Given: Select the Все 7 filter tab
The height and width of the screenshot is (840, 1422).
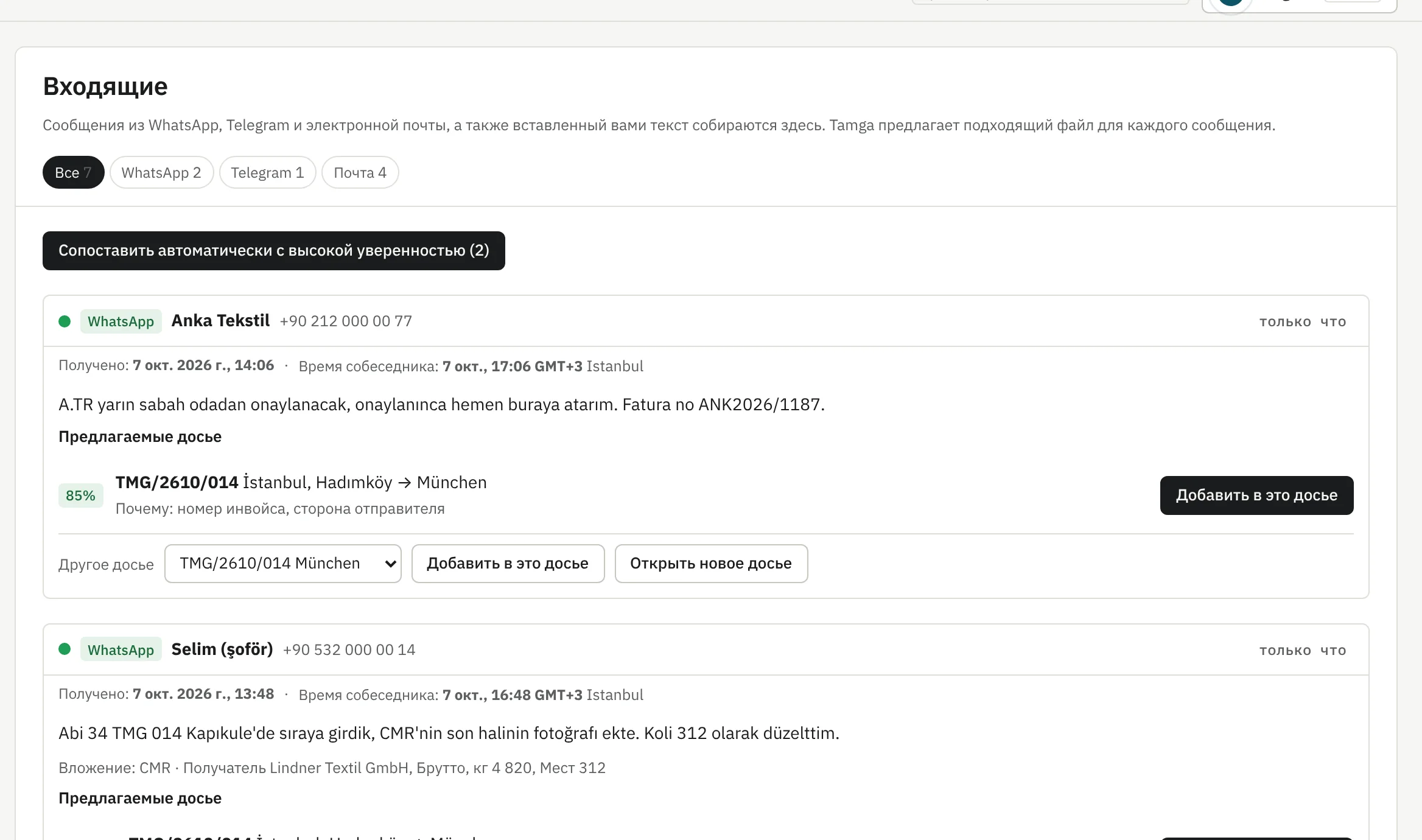Looking at the screenshot, I should (73, 173).
